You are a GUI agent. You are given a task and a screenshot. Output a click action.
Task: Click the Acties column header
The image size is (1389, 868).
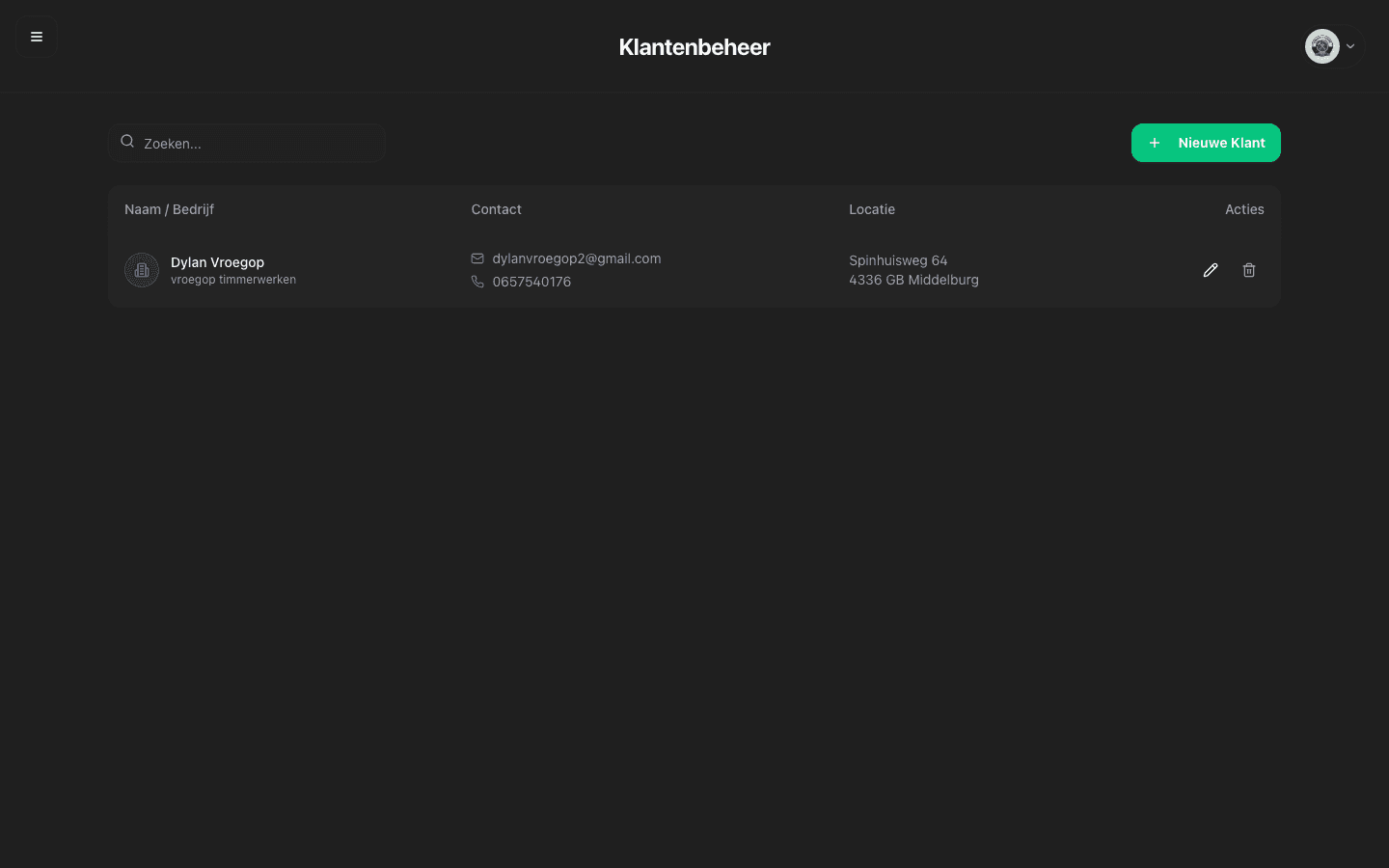[1244, 209]
